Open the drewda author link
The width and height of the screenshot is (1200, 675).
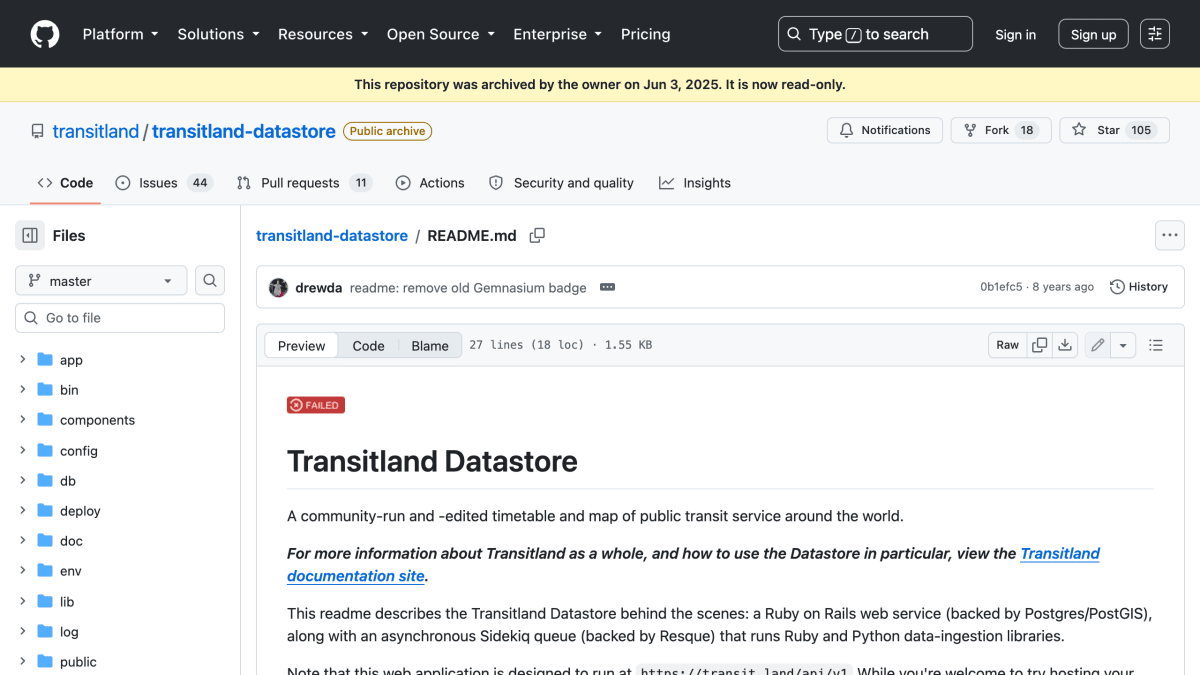319,287
